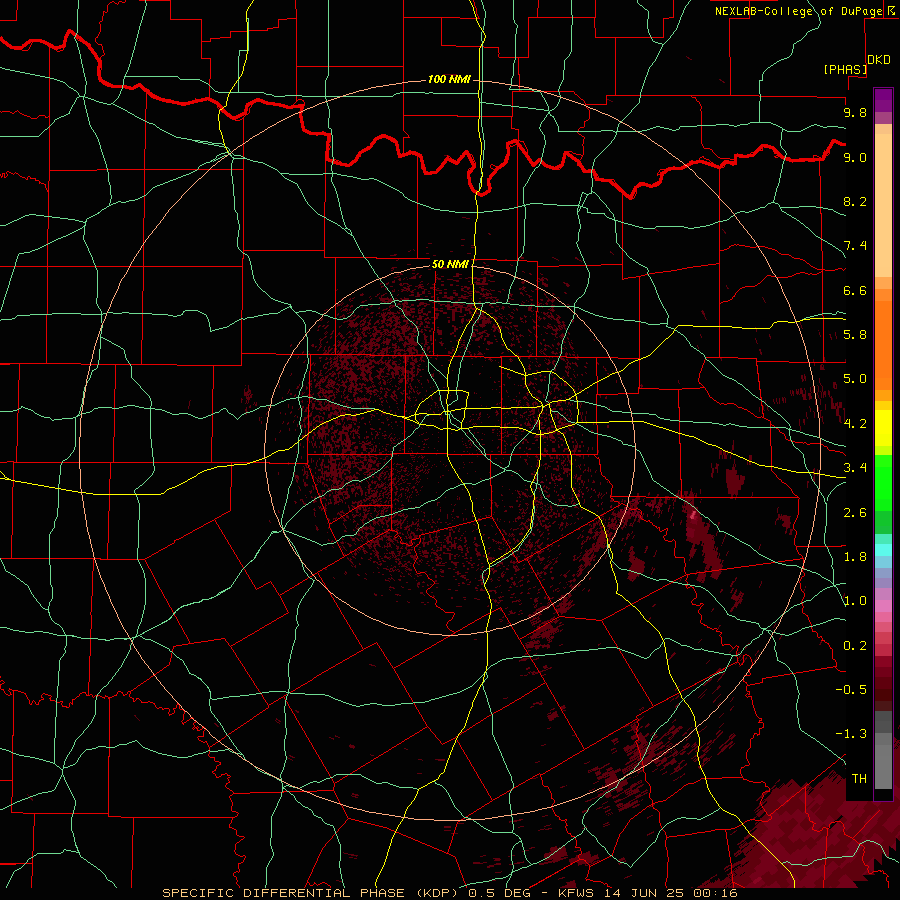The width and height of the screenshot is (900, 900).
Task: Select the 5.0 scale value
Action: coord(855,379)
